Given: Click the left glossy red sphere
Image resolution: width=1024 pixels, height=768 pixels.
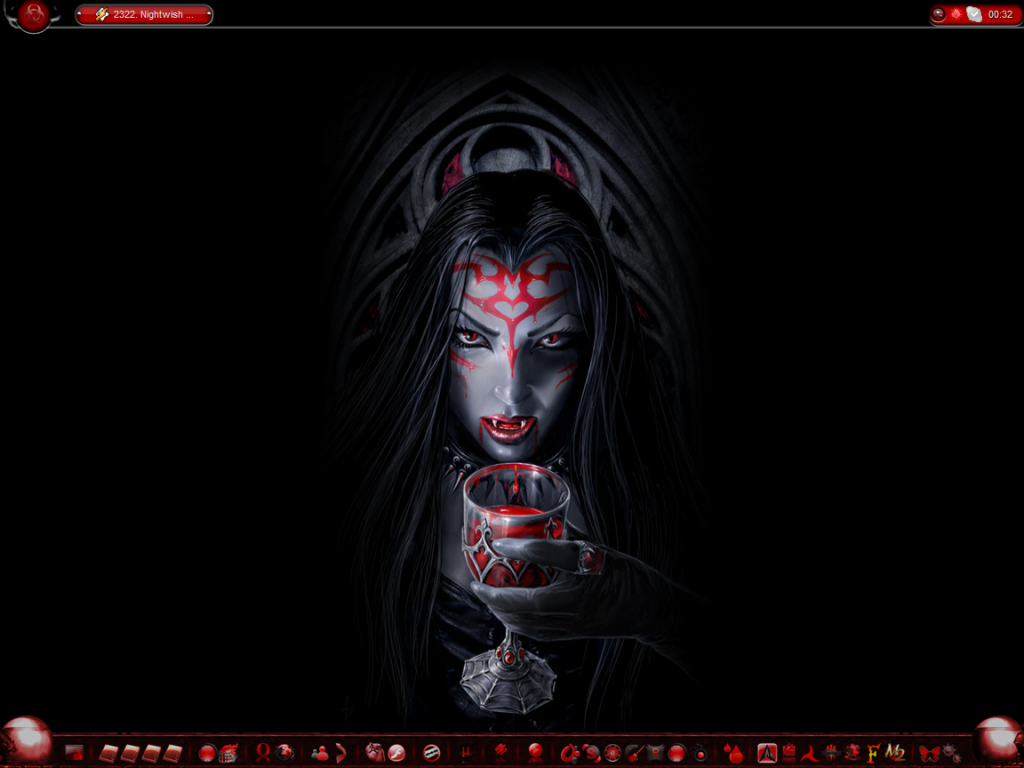Looking at the screenshot, I should 27,740.
